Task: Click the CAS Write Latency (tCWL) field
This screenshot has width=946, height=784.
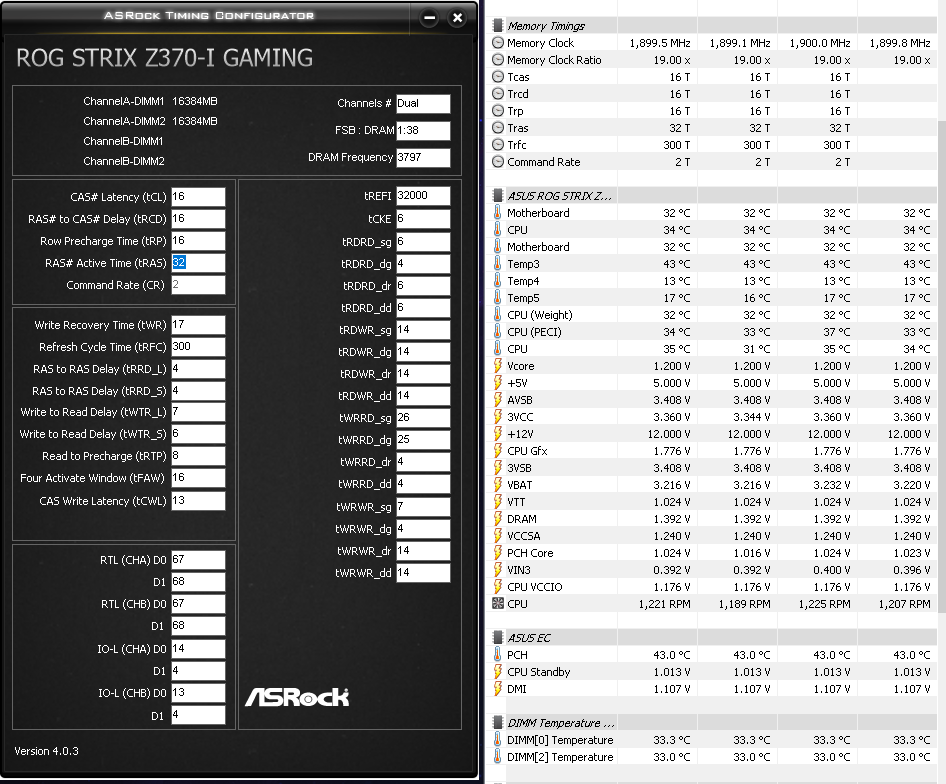Action: 198,500
